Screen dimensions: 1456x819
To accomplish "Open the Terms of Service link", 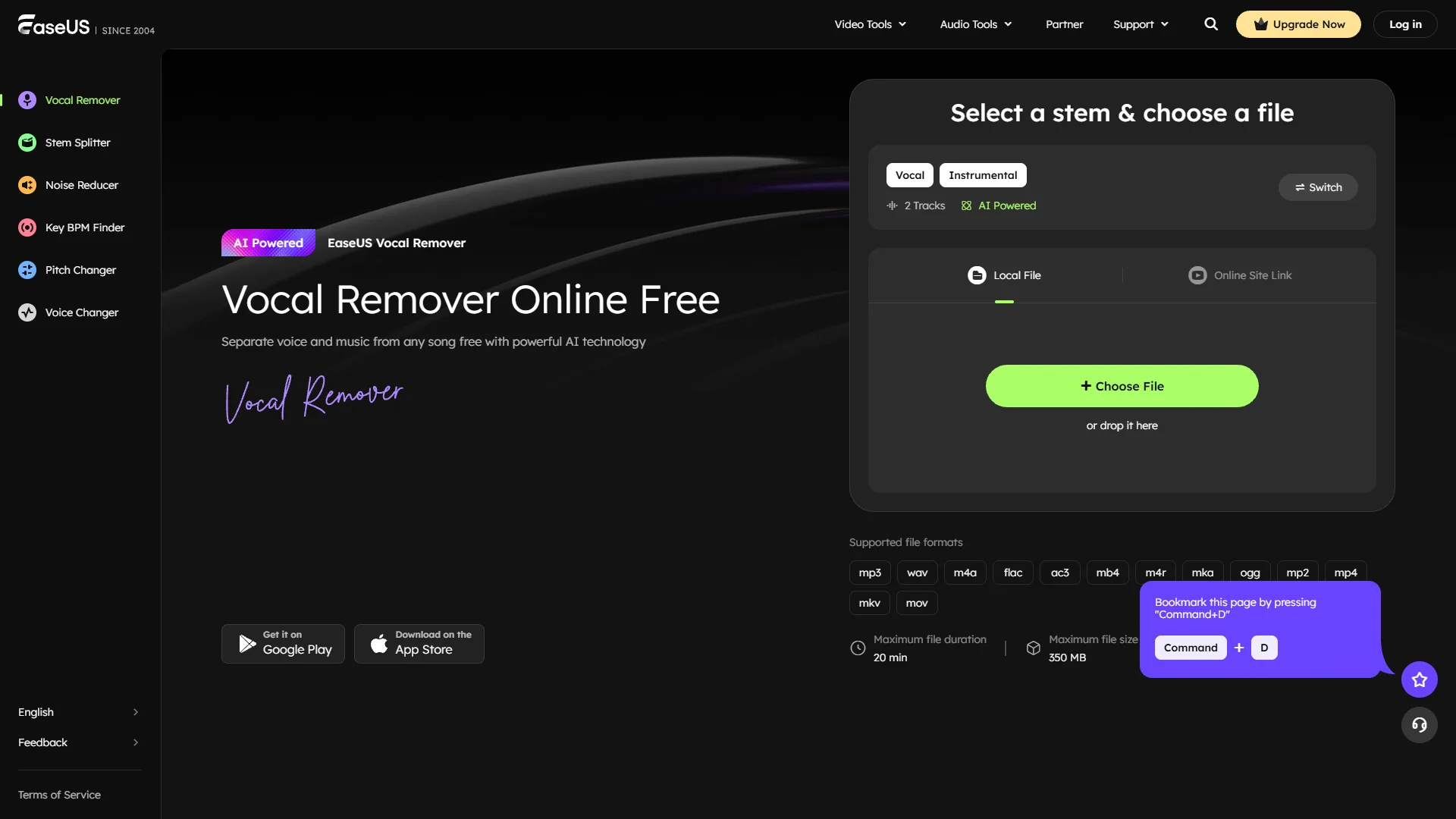I will click(x=58, y=794).
